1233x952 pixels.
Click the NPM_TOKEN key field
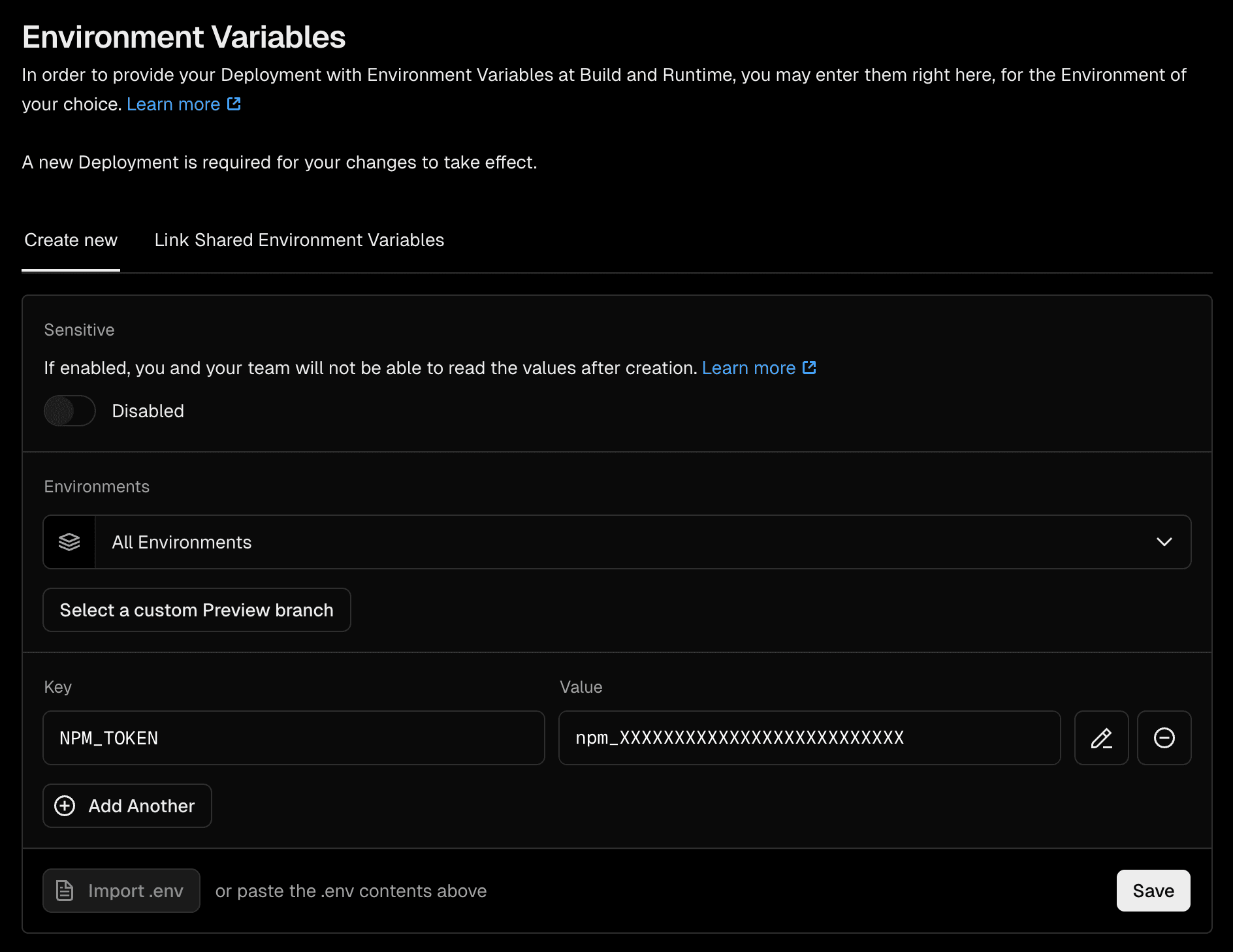(293, 738)
